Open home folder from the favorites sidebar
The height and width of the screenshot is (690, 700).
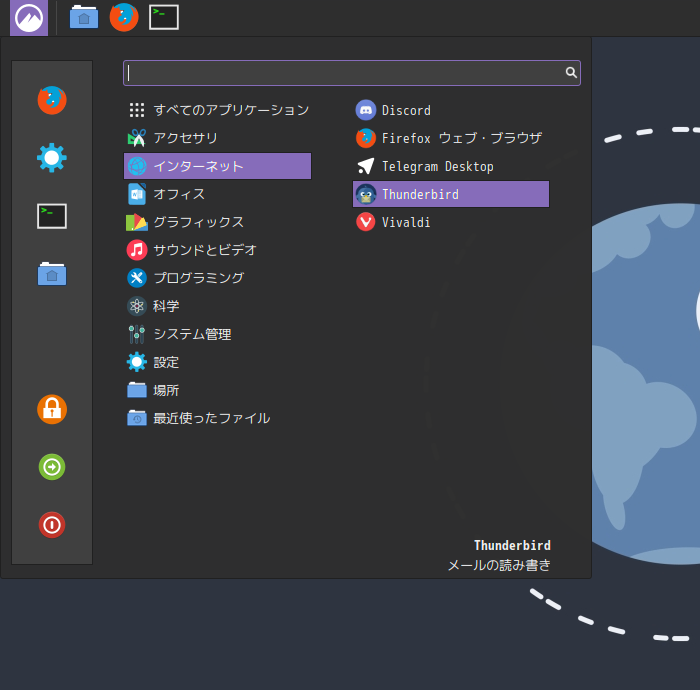(52, 274)
